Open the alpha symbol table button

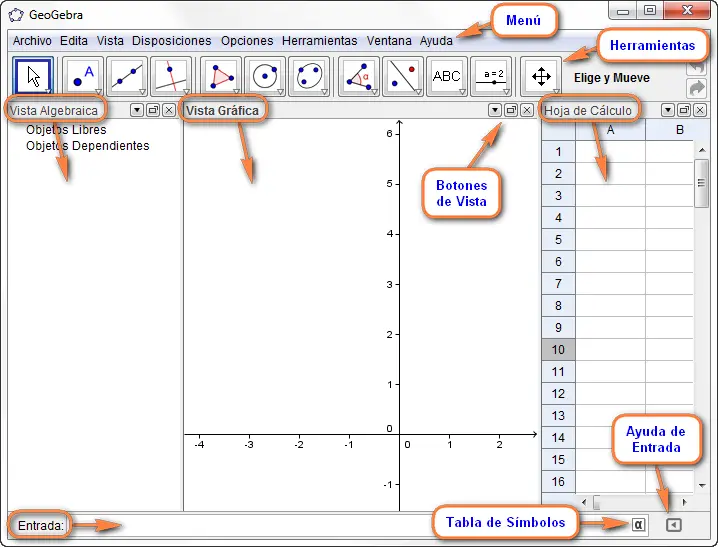tap(638, 525)
